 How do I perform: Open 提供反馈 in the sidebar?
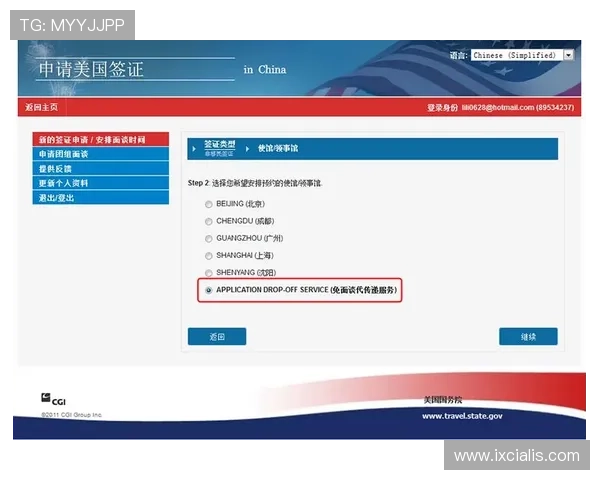tap(101, 168)
